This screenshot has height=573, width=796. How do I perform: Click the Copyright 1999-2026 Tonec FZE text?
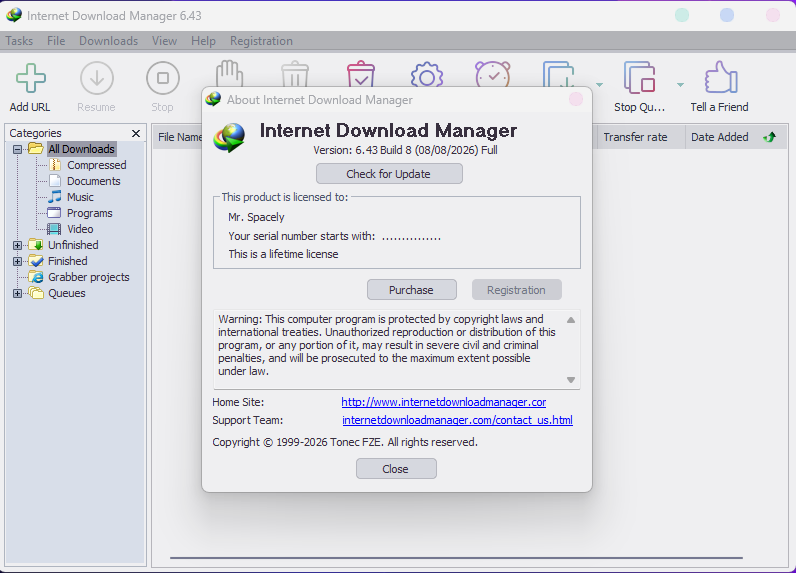point(345,442)
